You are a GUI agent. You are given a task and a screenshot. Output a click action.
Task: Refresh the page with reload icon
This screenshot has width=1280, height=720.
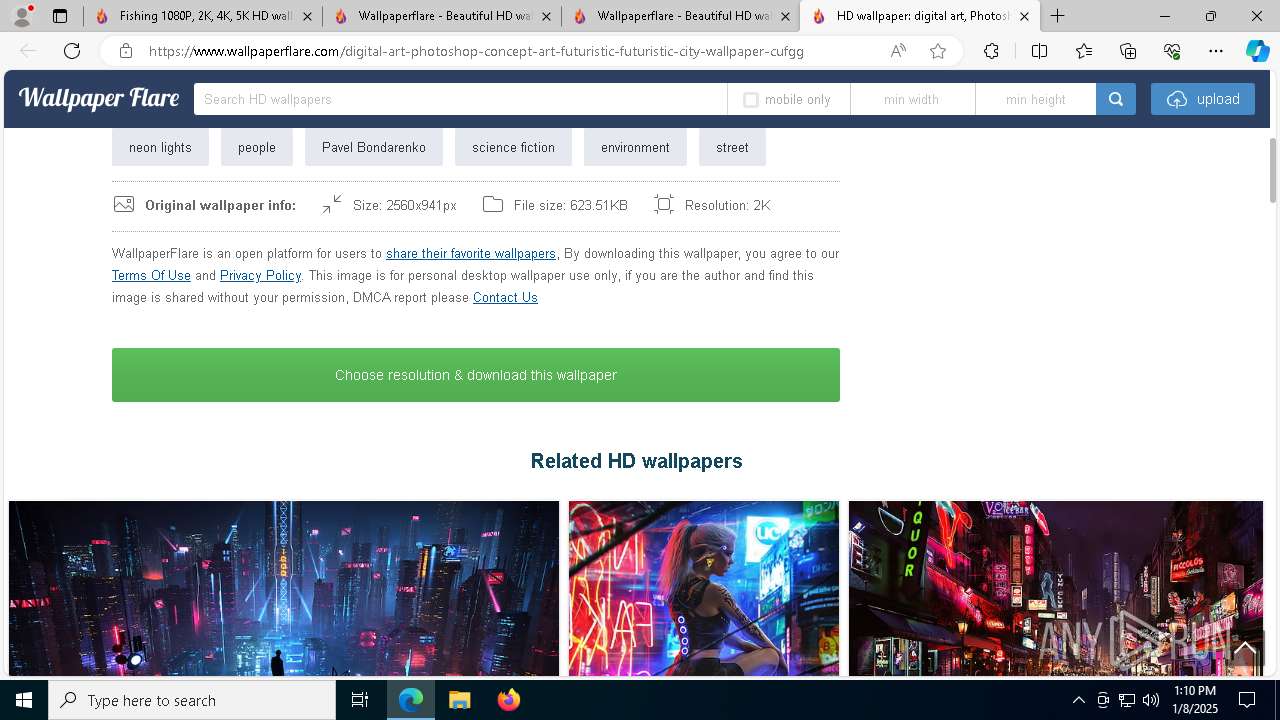(x=72, y=51)
